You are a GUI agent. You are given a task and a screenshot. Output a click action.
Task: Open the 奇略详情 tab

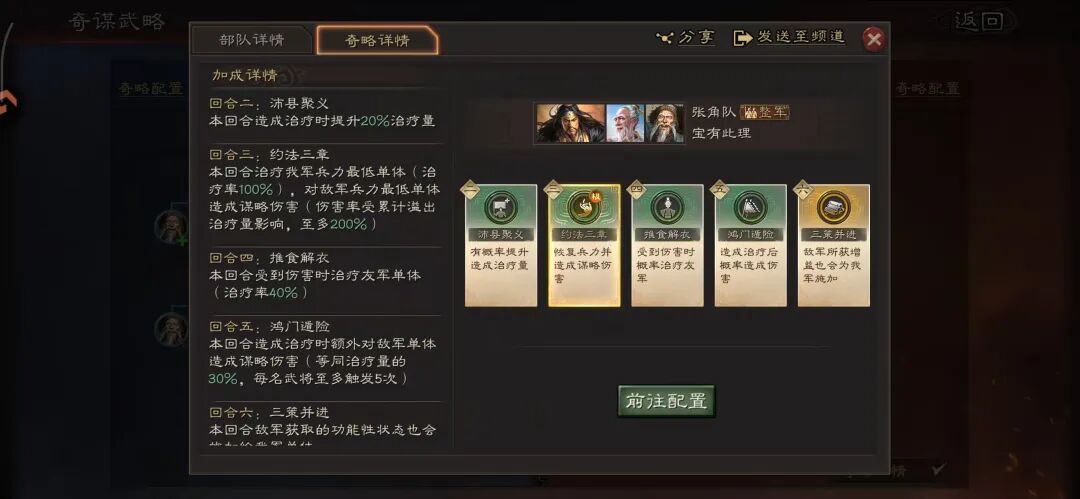pos(377,40)
